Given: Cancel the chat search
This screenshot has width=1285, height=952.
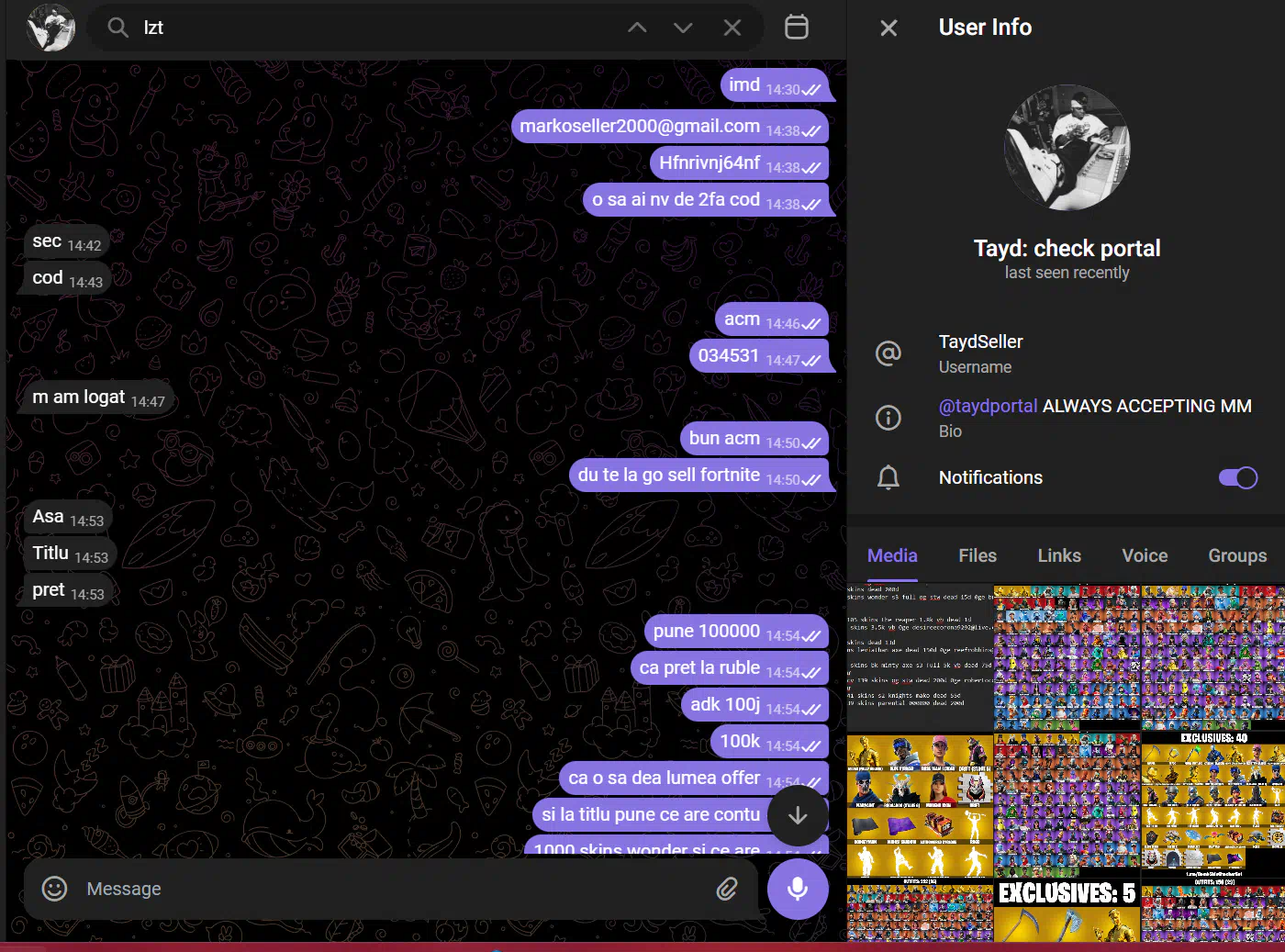Looking at the screenshot, I should click(x=732, y=28).
